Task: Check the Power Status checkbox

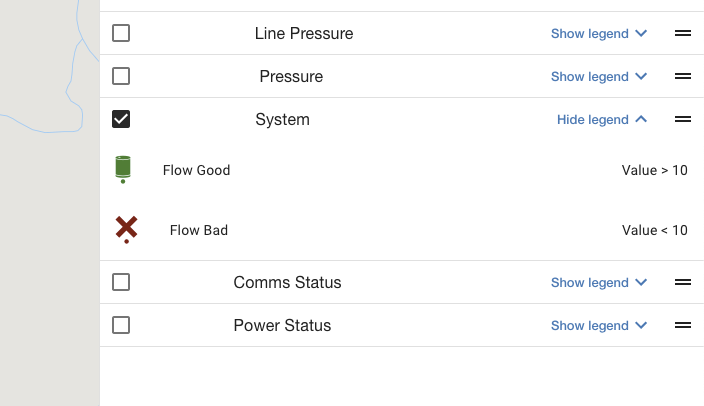Action: 121,325
